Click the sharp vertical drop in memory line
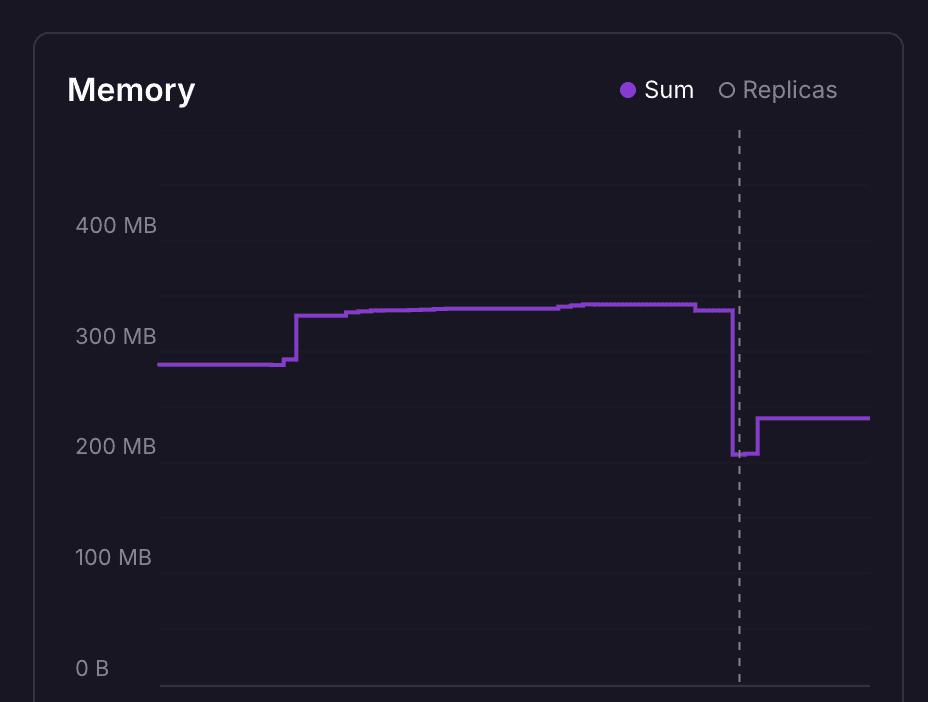928x702 pixels. 734,380
